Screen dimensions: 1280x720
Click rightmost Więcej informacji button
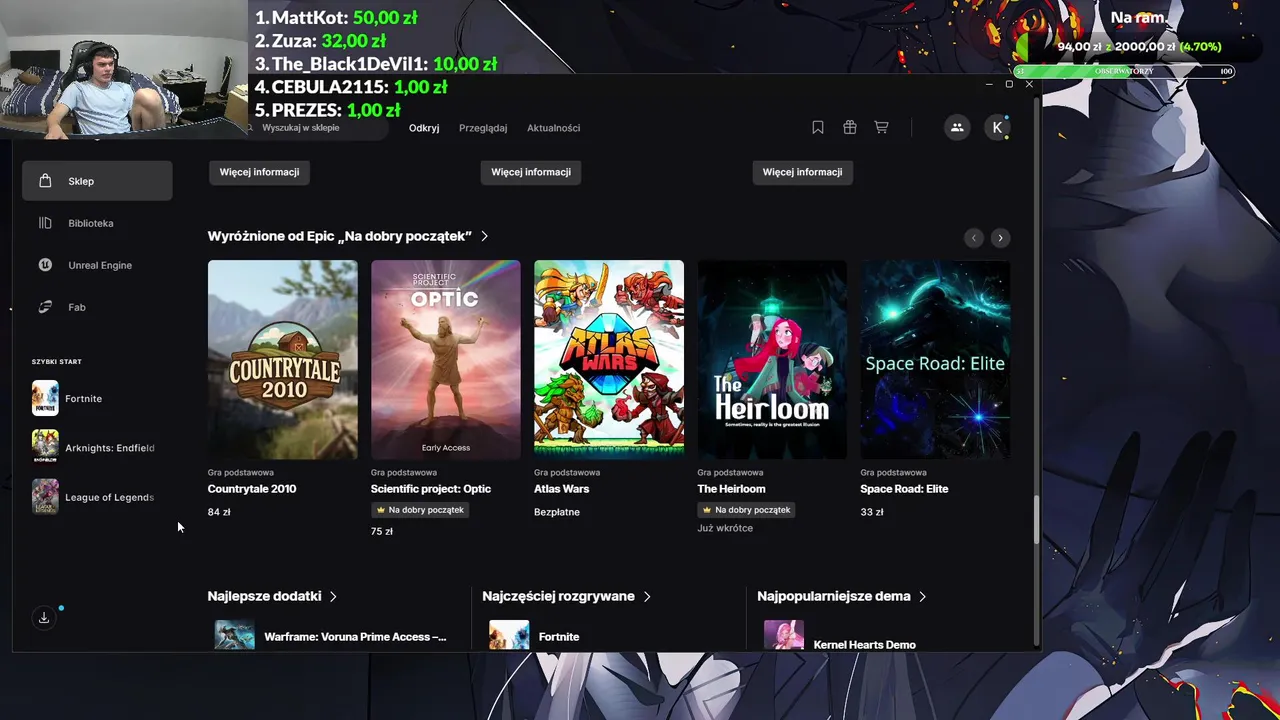[802, 172]
